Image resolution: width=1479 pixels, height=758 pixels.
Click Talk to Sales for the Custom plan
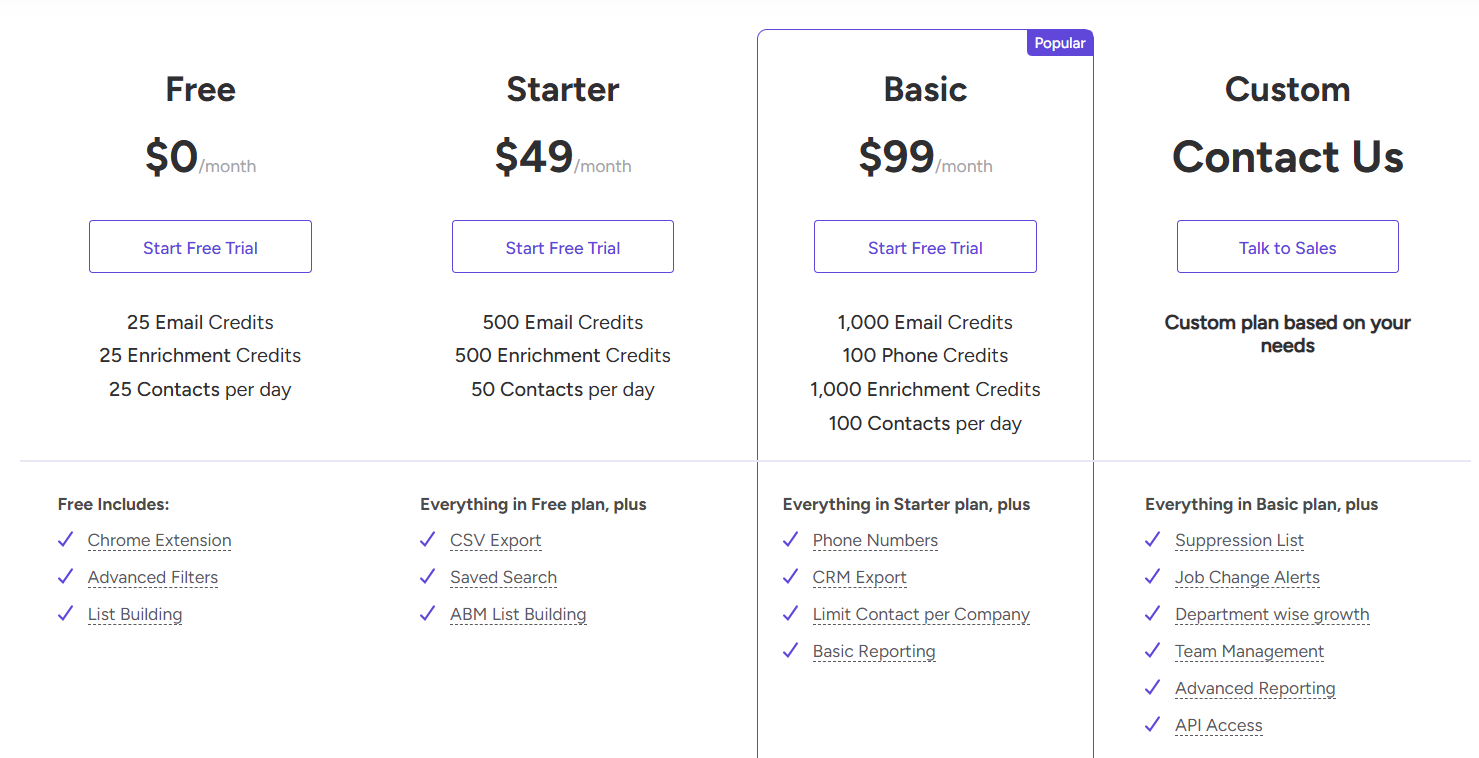point(1287,246)
